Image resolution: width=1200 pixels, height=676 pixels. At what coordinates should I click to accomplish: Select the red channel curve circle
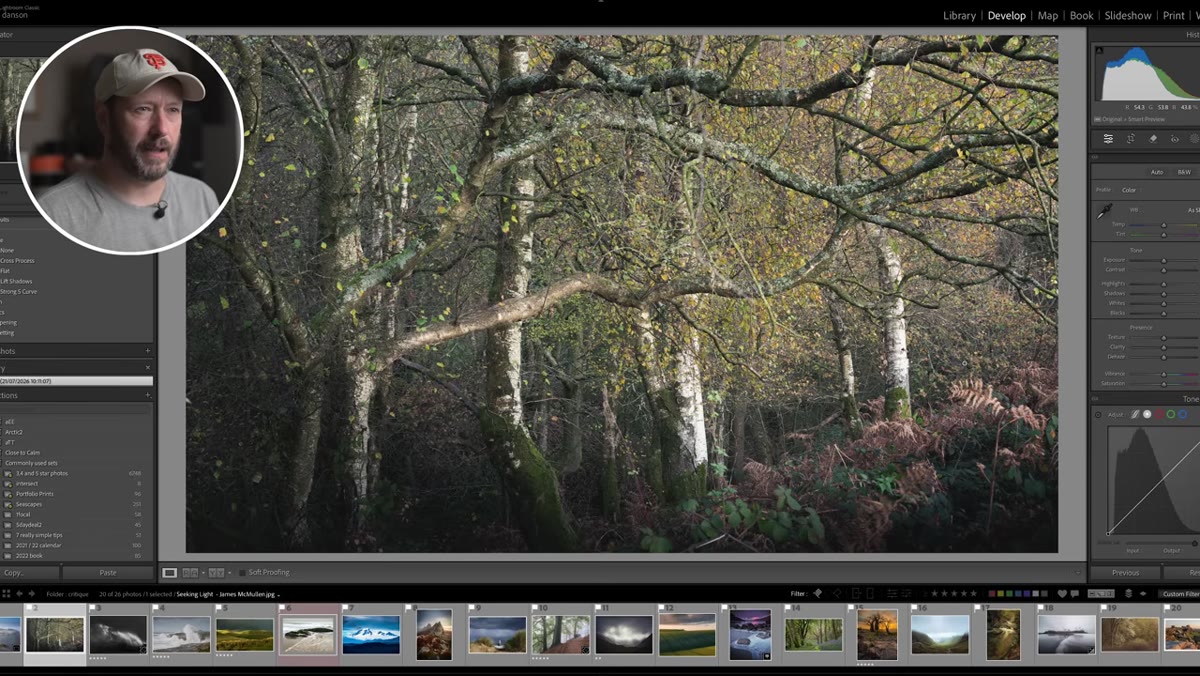pyautogui.click(x=1159, y=414)
